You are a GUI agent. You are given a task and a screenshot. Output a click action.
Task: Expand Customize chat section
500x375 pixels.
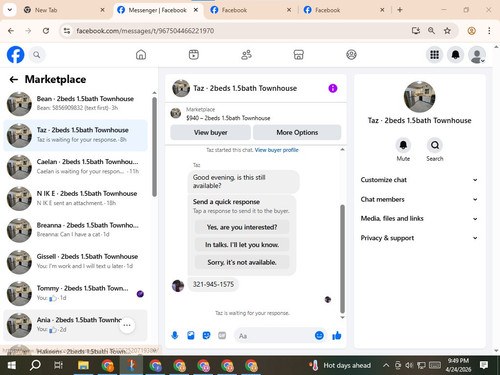point(419,180)
